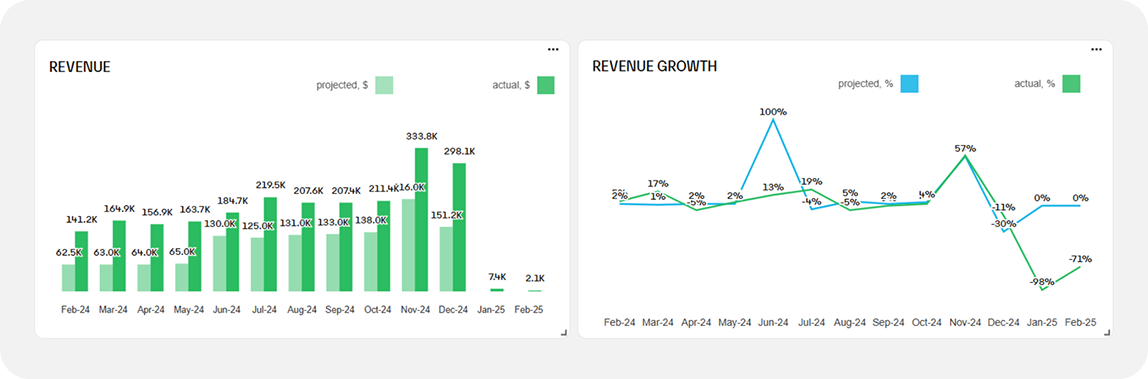Viewport: 1148px width, 379px height.
Task: Click the 7.4K data label
Action: point(497,277)
